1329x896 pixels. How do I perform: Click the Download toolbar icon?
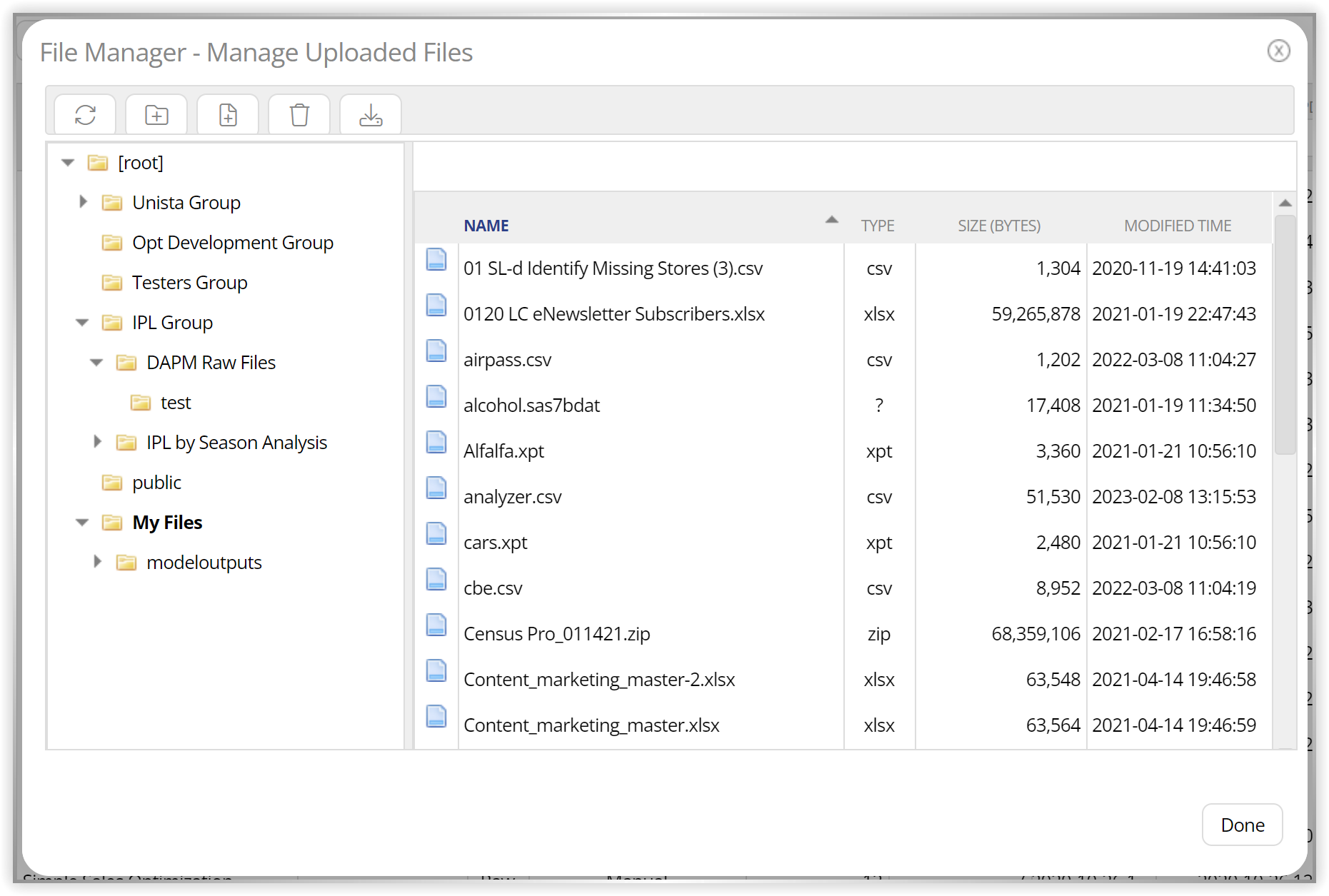coord(371,115)
